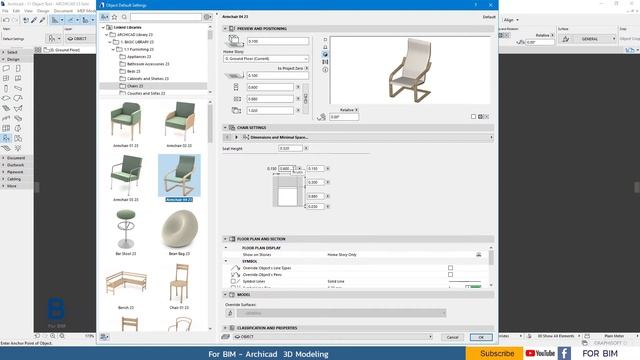Collapse the Floor Plan and Section panel

coord(225,239)
